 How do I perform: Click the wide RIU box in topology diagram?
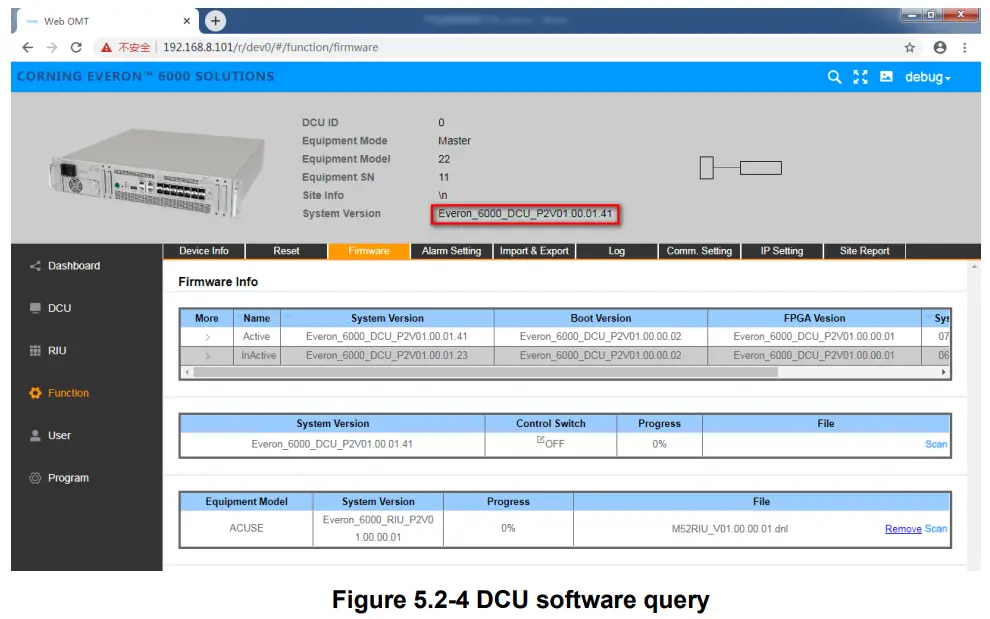click(761, 168)
